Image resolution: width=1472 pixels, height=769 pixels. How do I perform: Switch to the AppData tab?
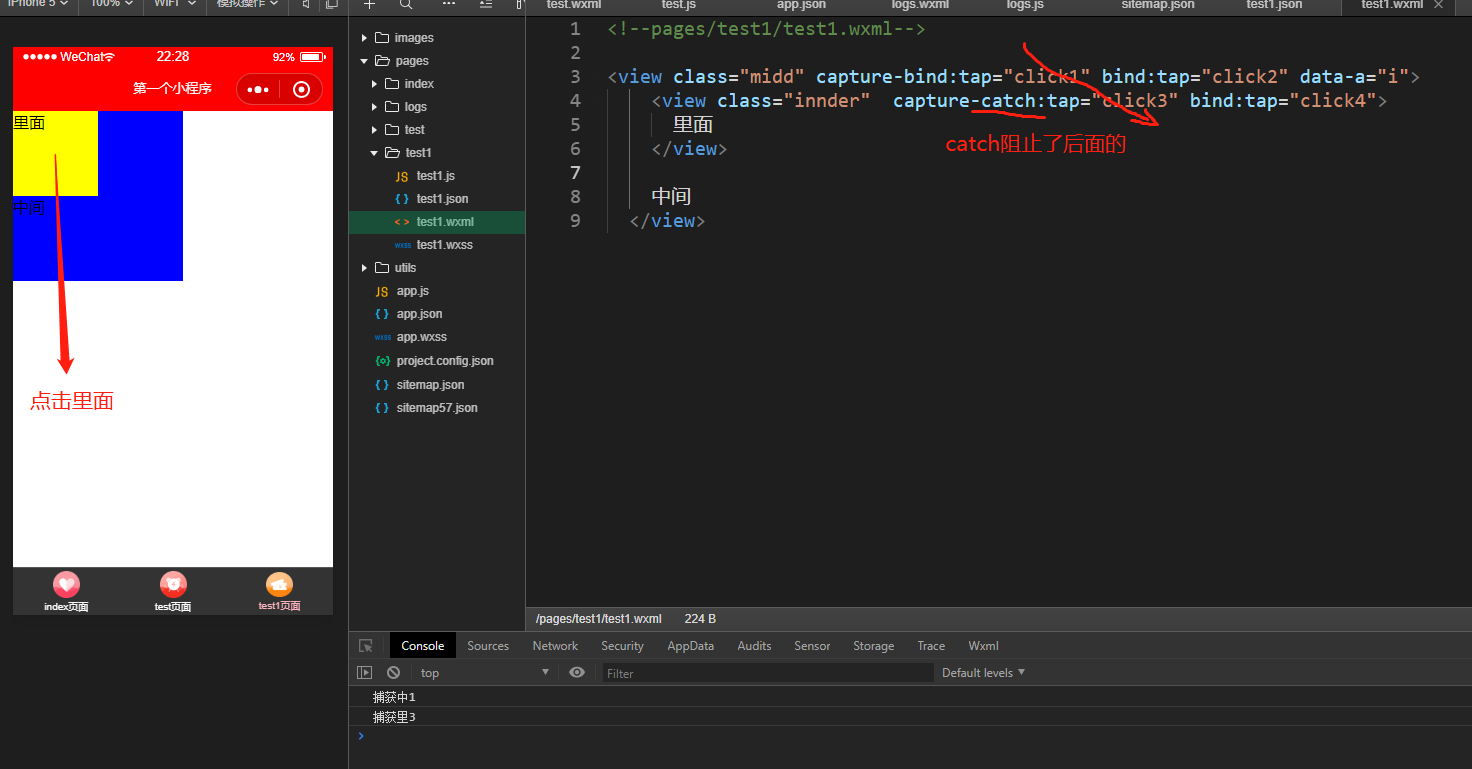click(691, 646)
